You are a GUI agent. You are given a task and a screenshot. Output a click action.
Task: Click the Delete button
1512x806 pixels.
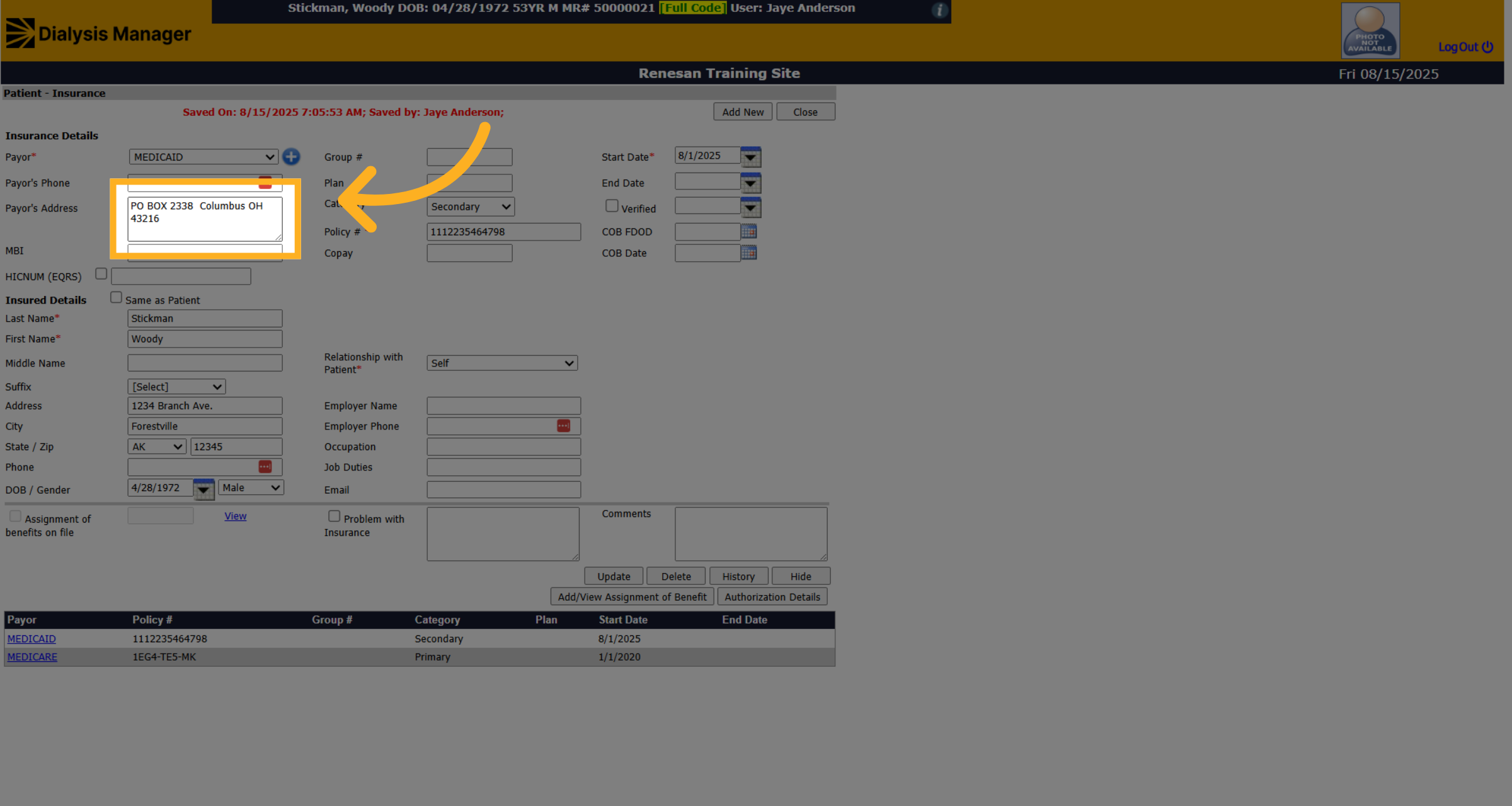coord(676,576)
